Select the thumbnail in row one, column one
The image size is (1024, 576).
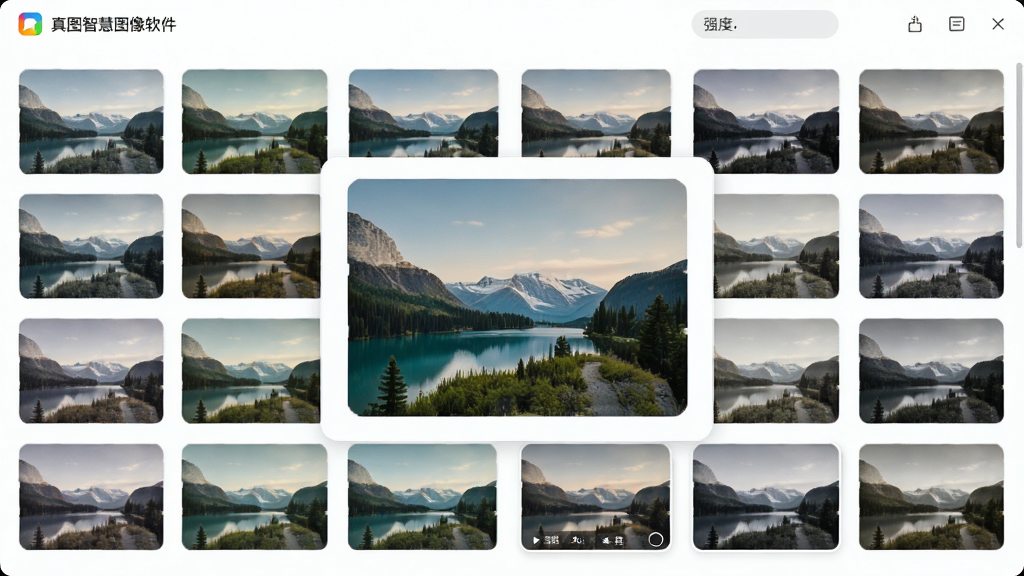point(91,121)
